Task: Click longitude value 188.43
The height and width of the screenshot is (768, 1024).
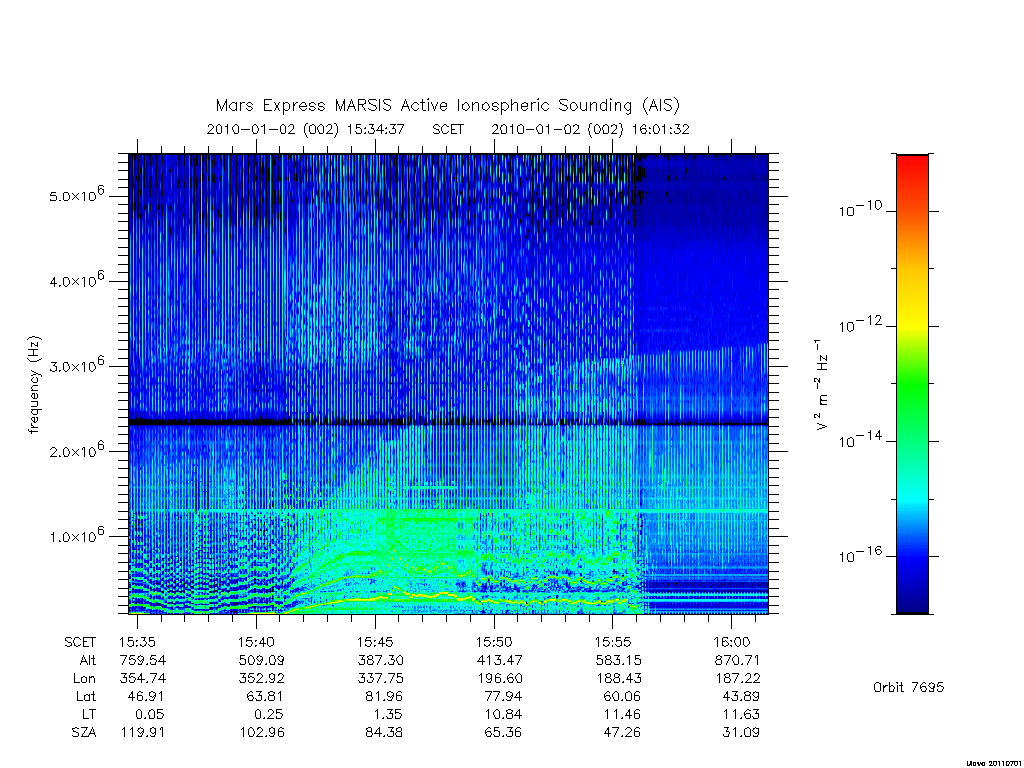Action: [618, 679]
